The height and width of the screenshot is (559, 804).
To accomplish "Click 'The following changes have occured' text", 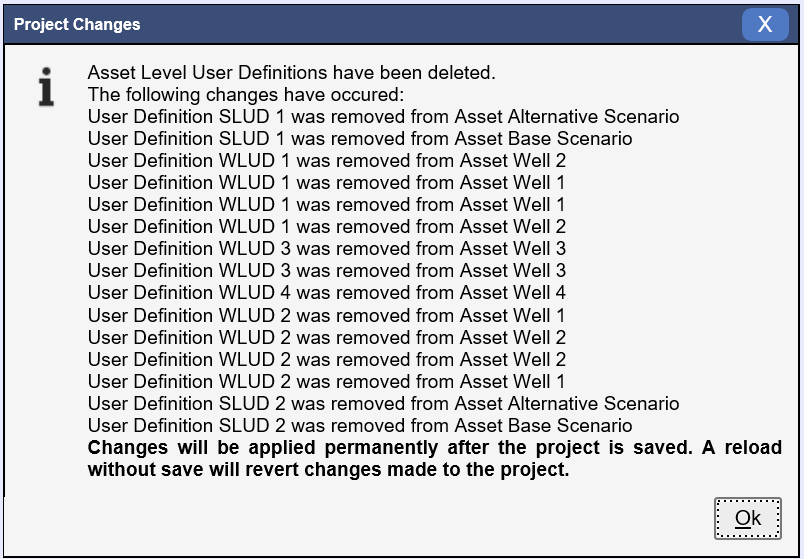I will tap(246, 94).
